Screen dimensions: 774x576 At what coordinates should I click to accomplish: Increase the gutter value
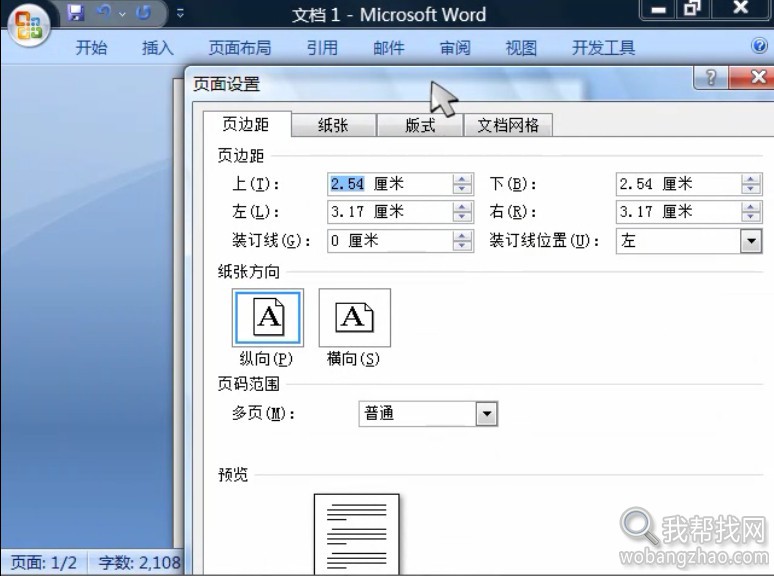[463, 236]
